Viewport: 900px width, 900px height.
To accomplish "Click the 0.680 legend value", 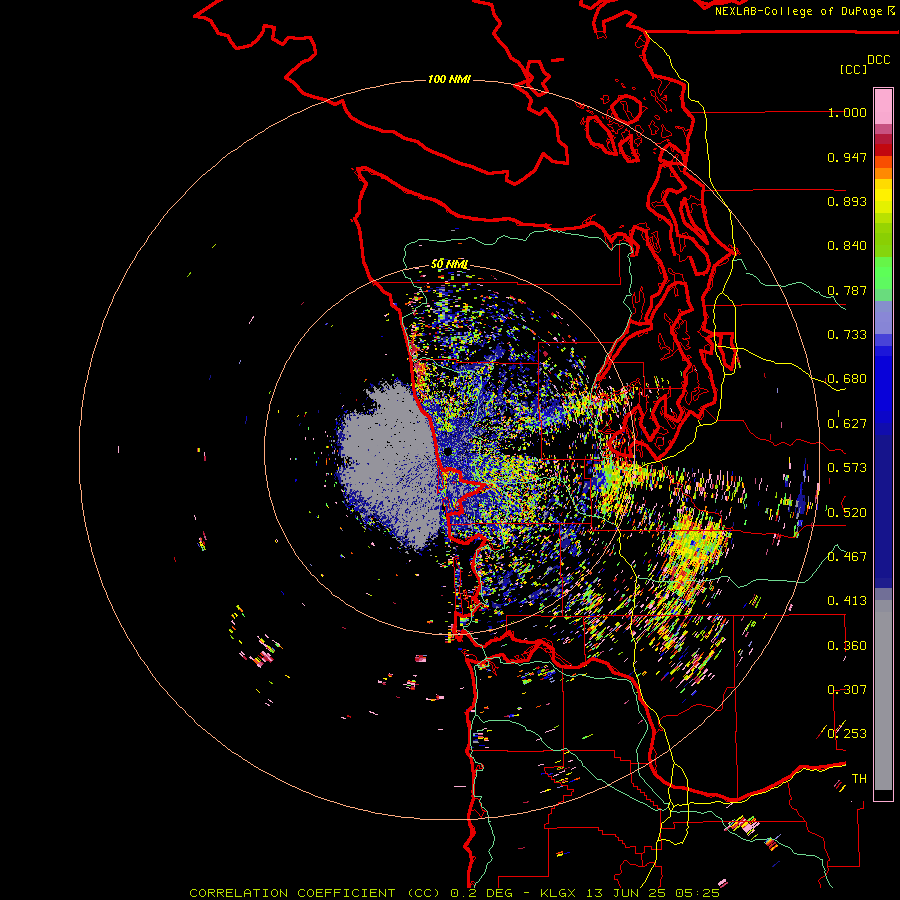I will click(x=847, y=379).
